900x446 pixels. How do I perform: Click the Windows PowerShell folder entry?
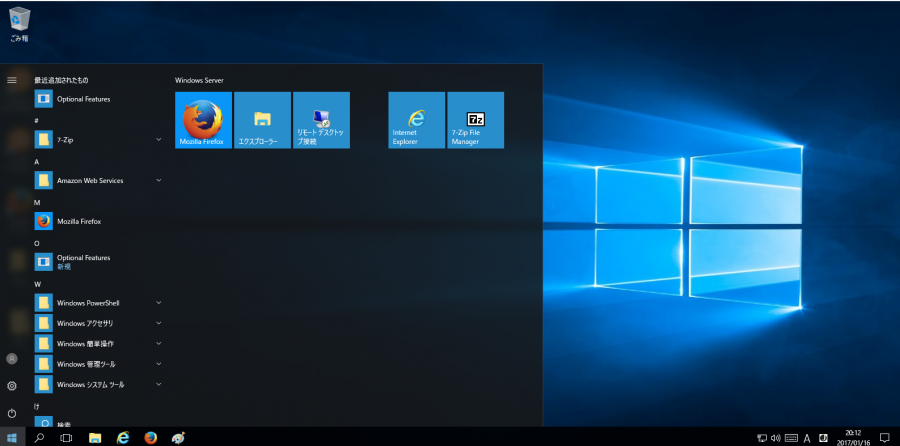coord(98,302)
